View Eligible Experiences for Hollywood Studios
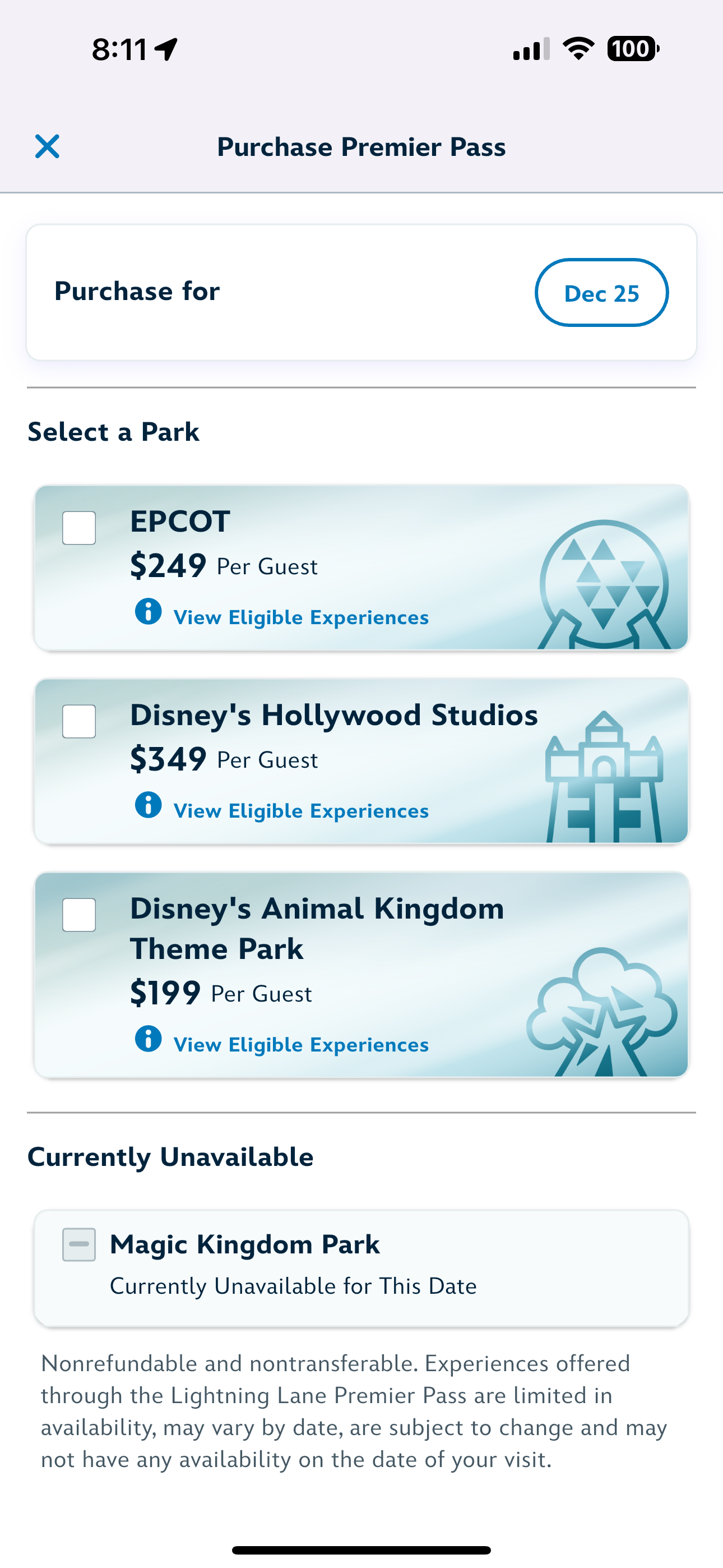This screenshot has width=723, height=1568. tap(302, 811)
